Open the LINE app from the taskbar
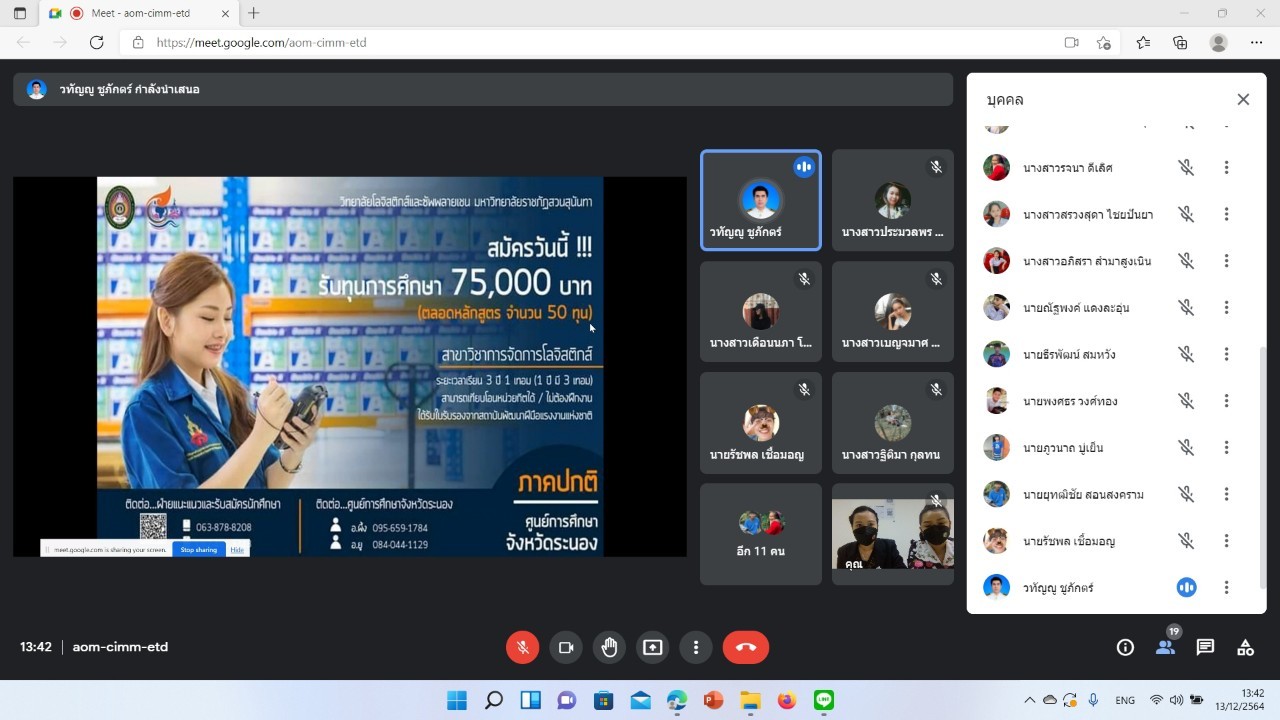The image size is (1280, 720). [x=823, y=700]
